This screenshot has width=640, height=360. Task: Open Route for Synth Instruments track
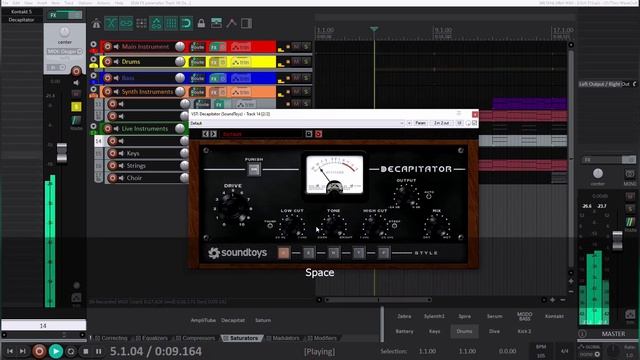pyautogui.click(x=198, y=92)
